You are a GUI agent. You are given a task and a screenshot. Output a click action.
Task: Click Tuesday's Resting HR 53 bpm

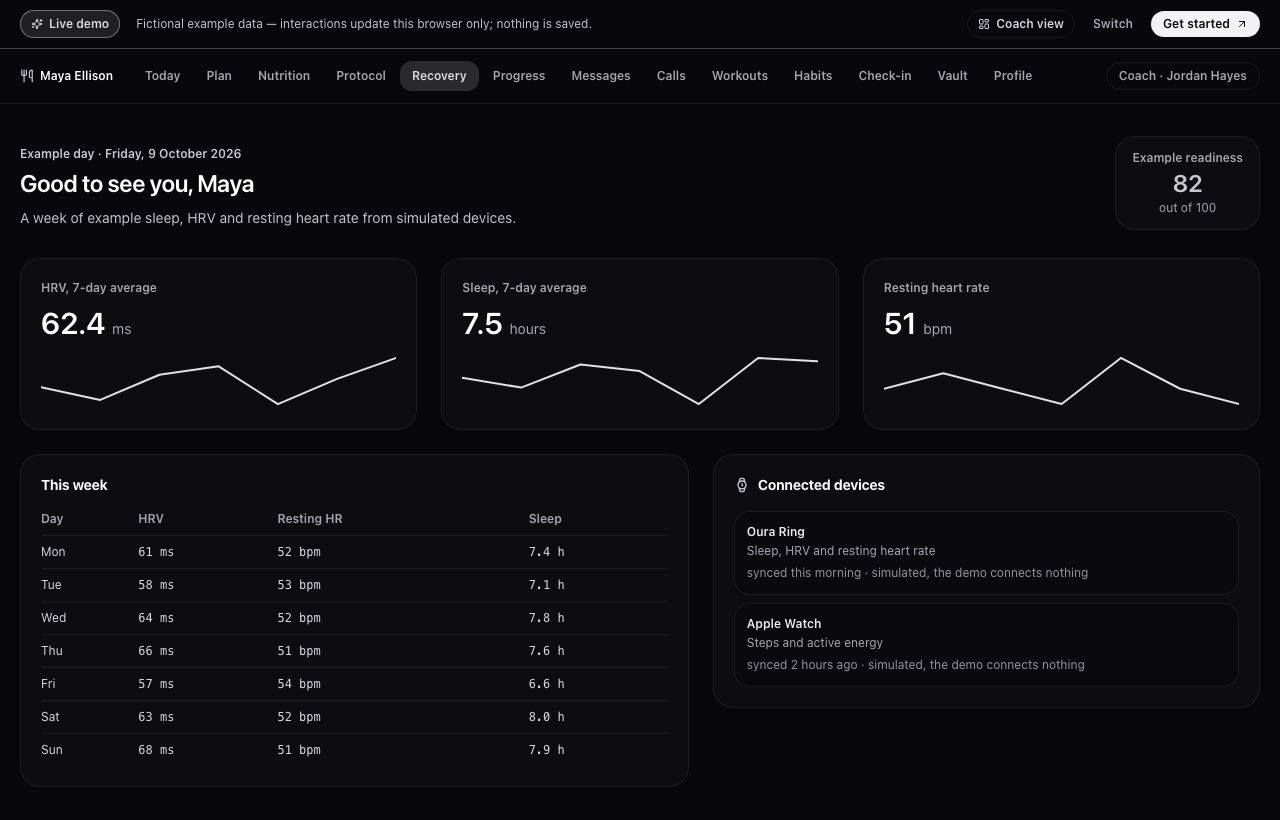click(x=299, y=585)
